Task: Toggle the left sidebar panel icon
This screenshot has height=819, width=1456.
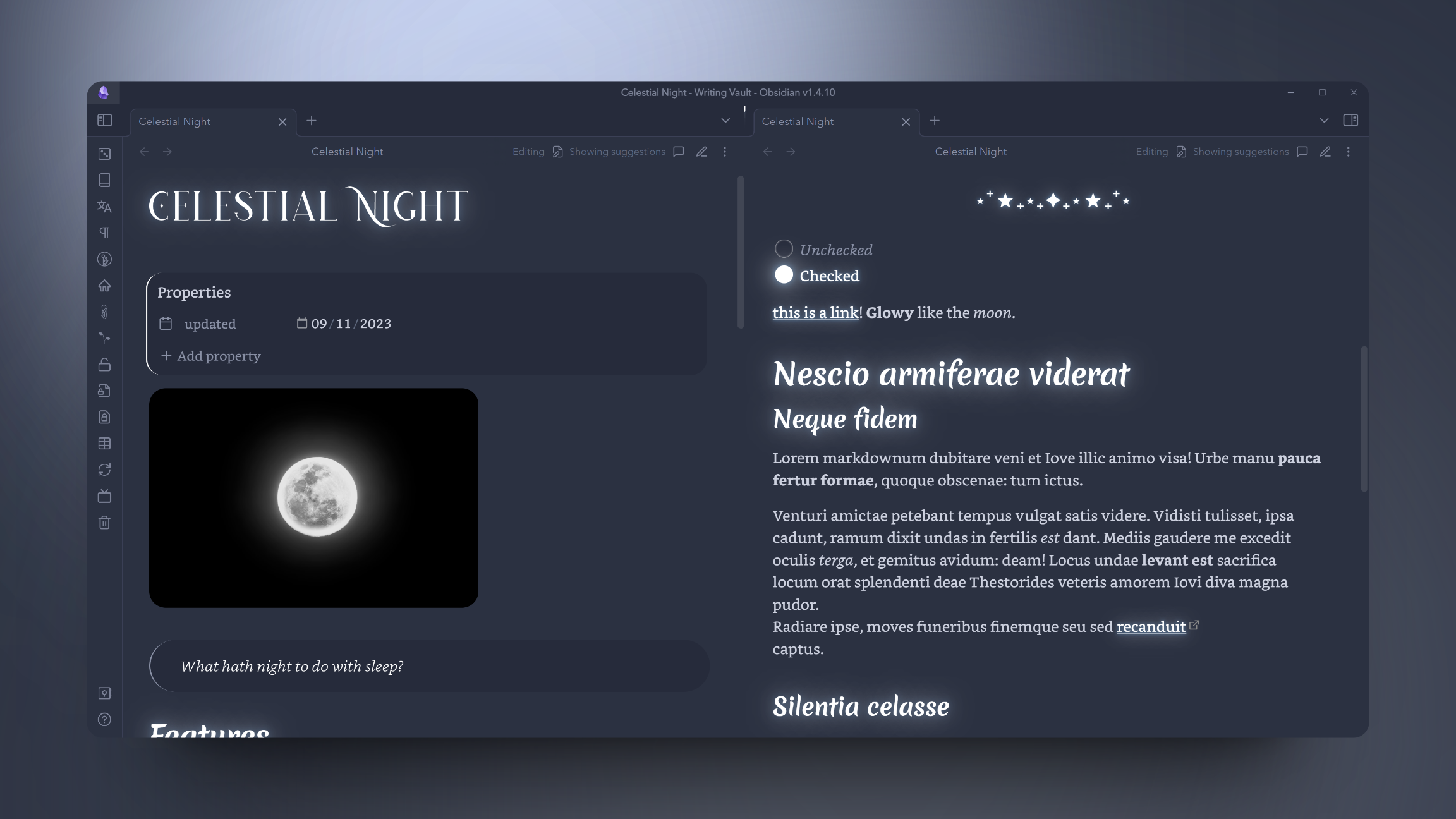Action: coord(105,120)
